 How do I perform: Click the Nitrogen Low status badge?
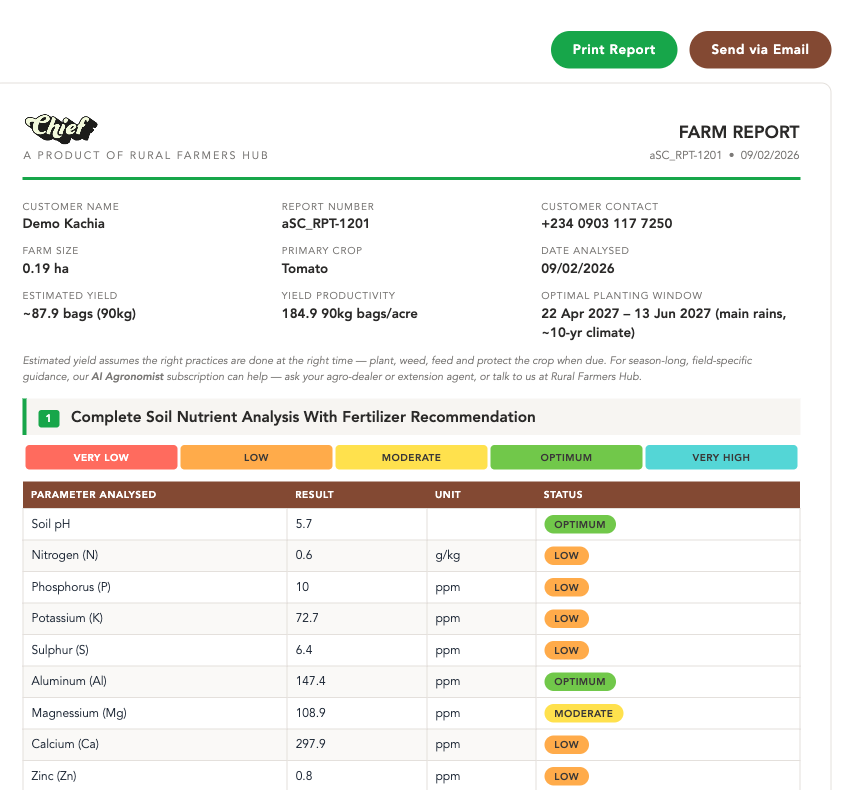tap(567, 556)
